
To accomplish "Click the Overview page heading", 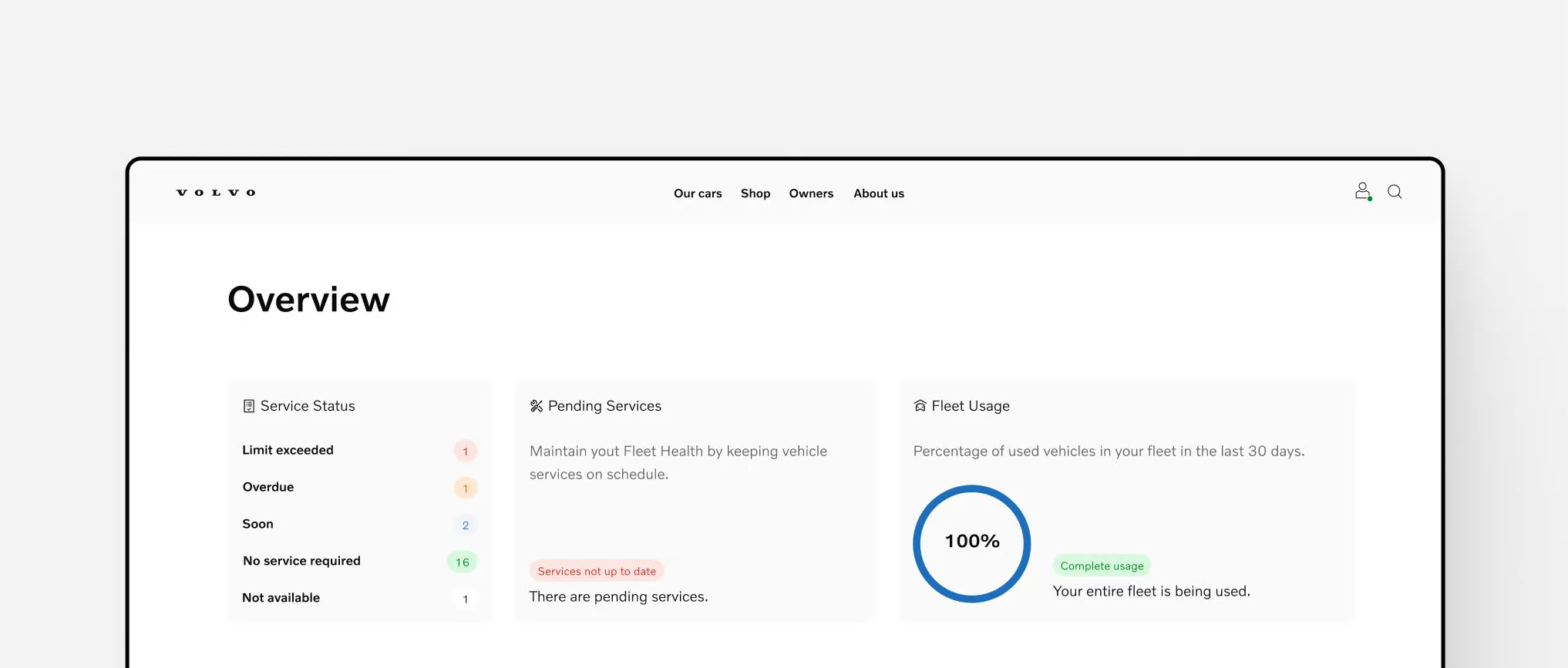I will click(308, 300).
